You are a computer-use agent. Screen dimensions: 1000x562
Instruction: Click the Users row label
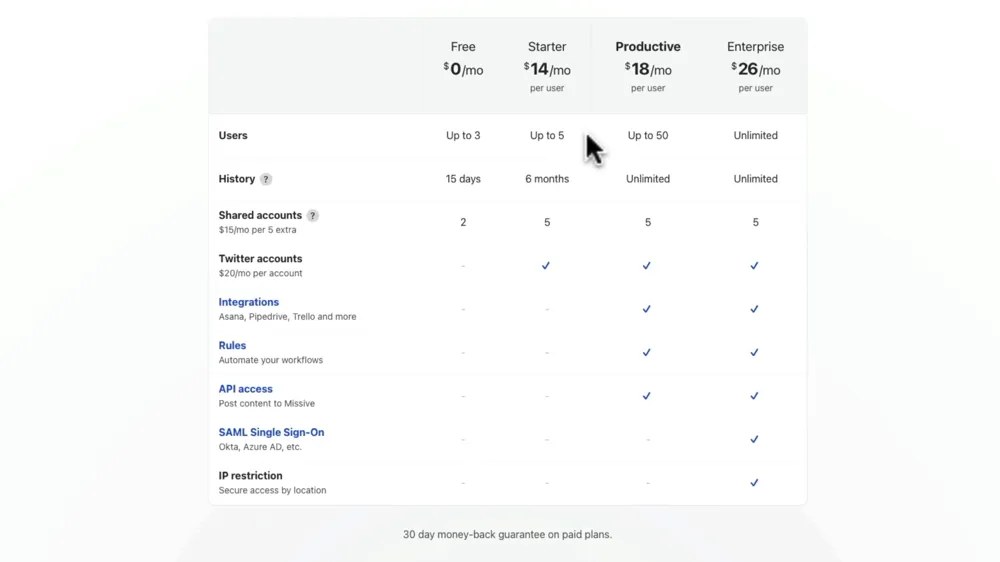(x=233, y=135)
